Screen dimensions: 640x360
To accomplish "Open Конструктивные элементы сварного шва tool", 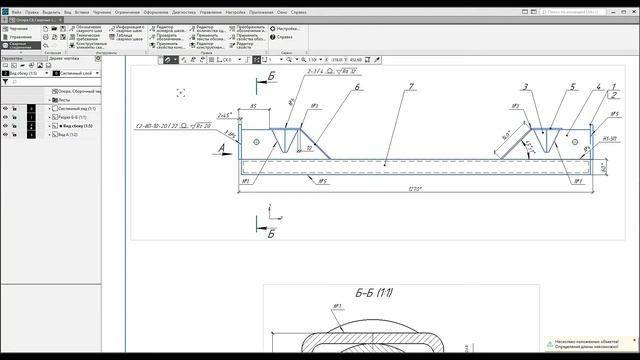I will coord(88,45).
